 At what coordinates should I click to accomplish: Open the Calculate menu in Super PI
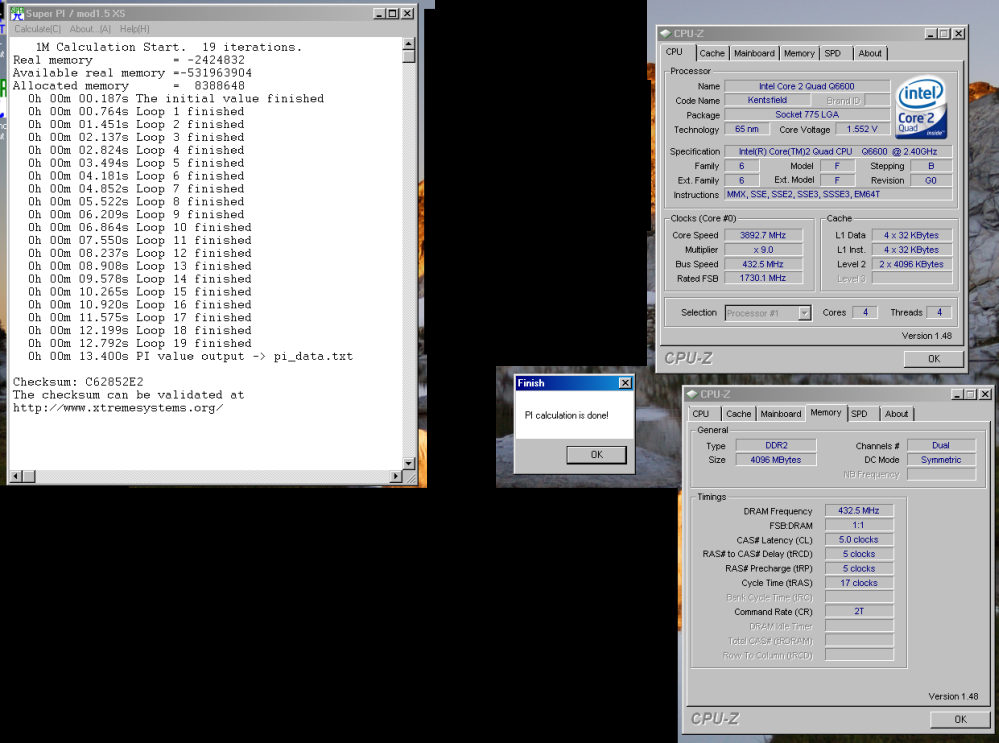click(x=38, y=29)
